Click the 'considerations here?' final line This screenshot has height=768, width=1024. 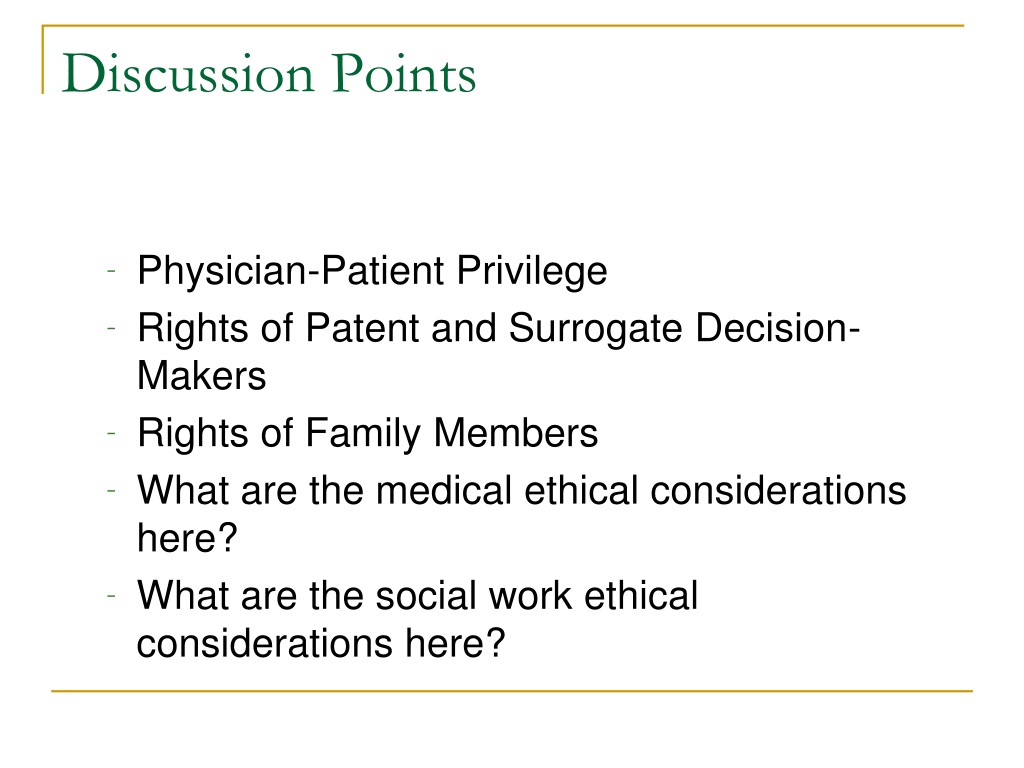point(321,643)
